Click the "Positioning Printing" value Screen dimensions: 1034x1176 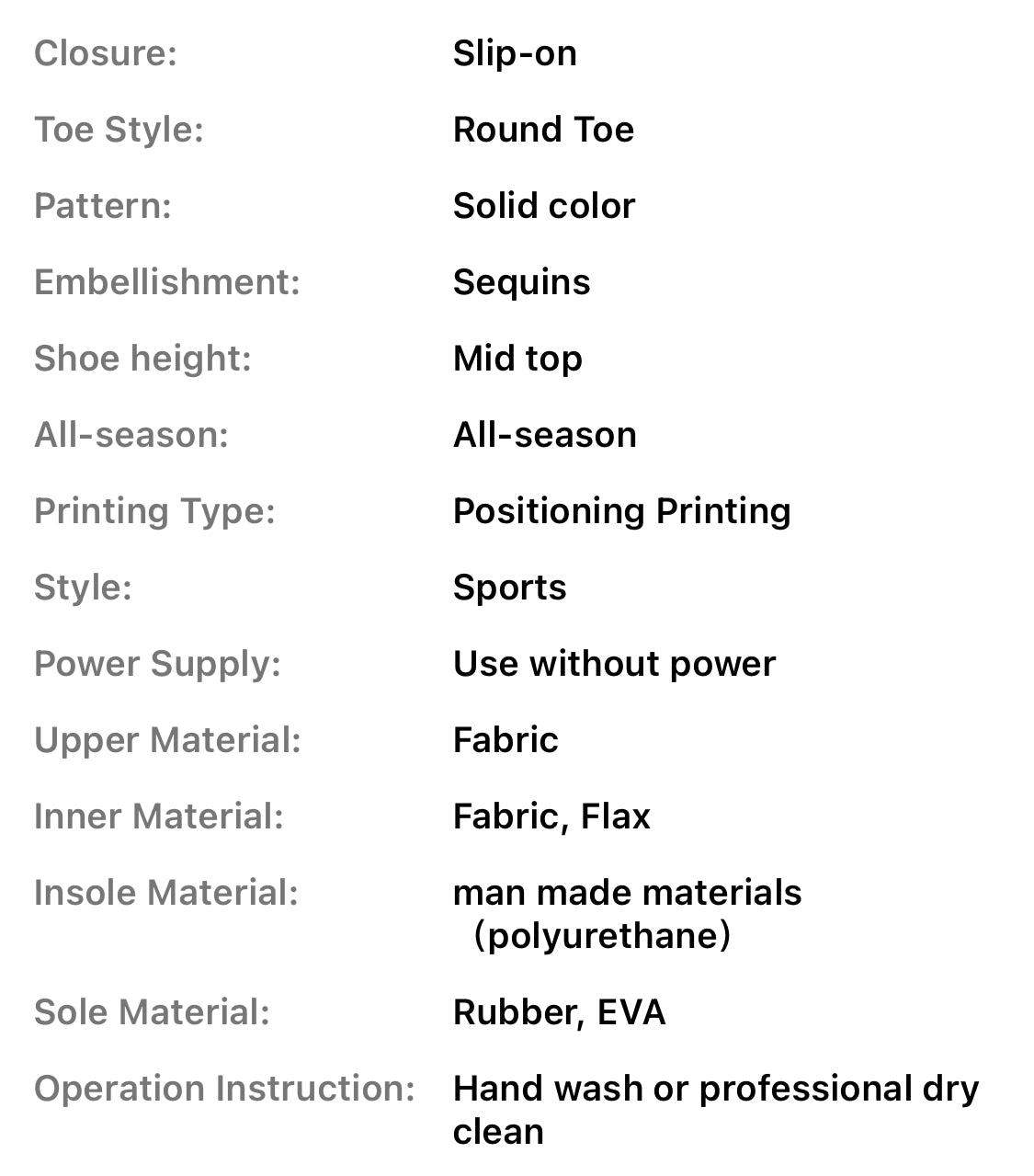(621, 511)
